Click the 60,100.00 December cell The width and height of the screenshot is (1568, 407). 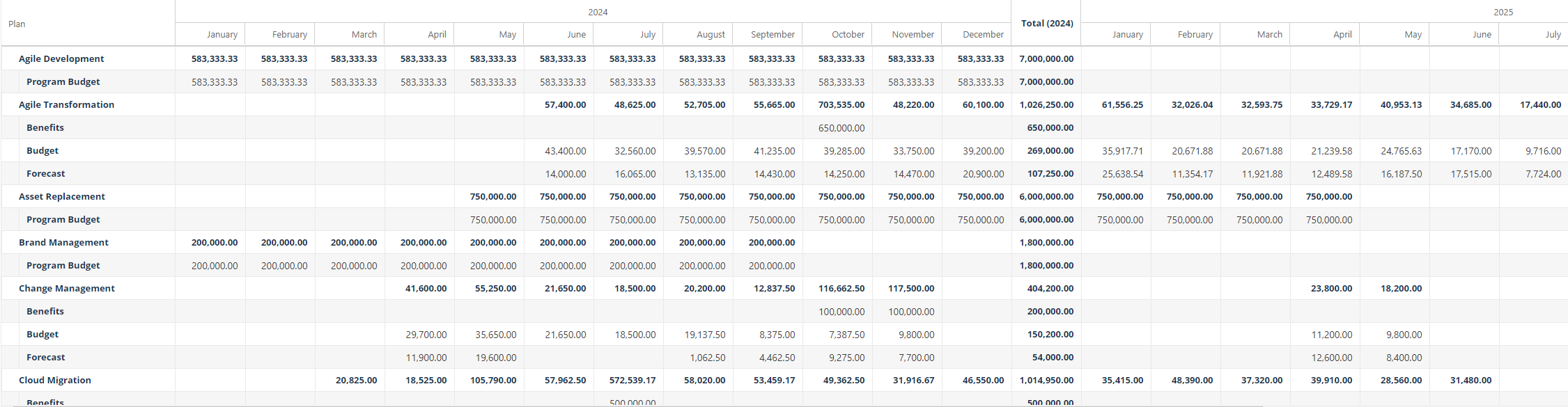983,104
